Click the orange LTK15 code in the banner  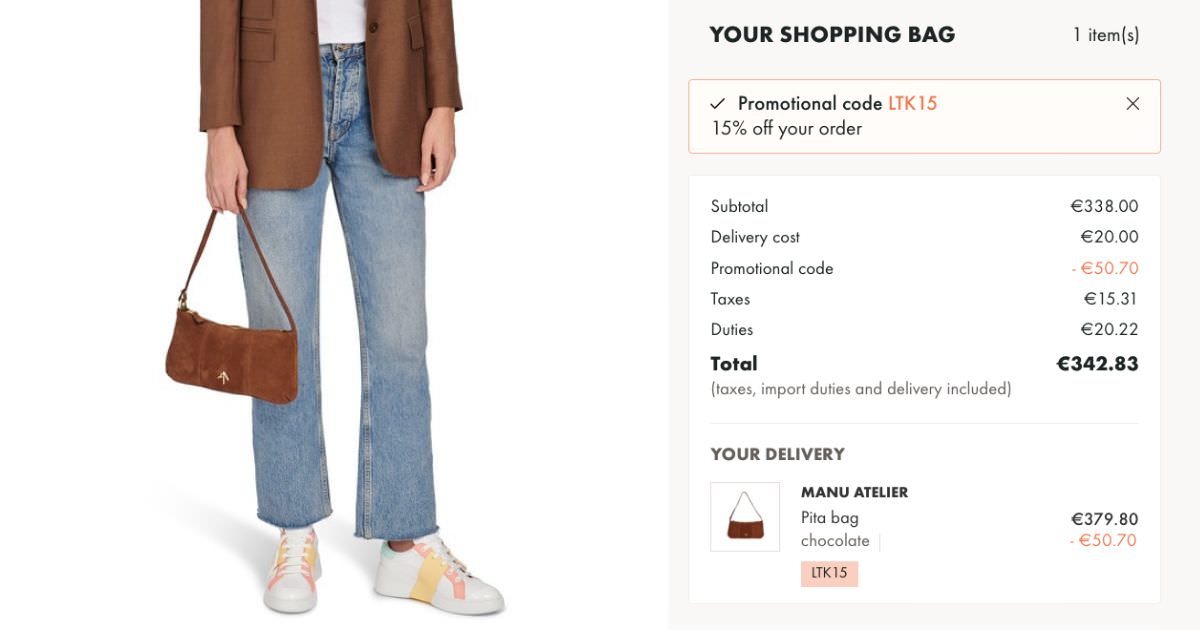[x=912, y=104]
